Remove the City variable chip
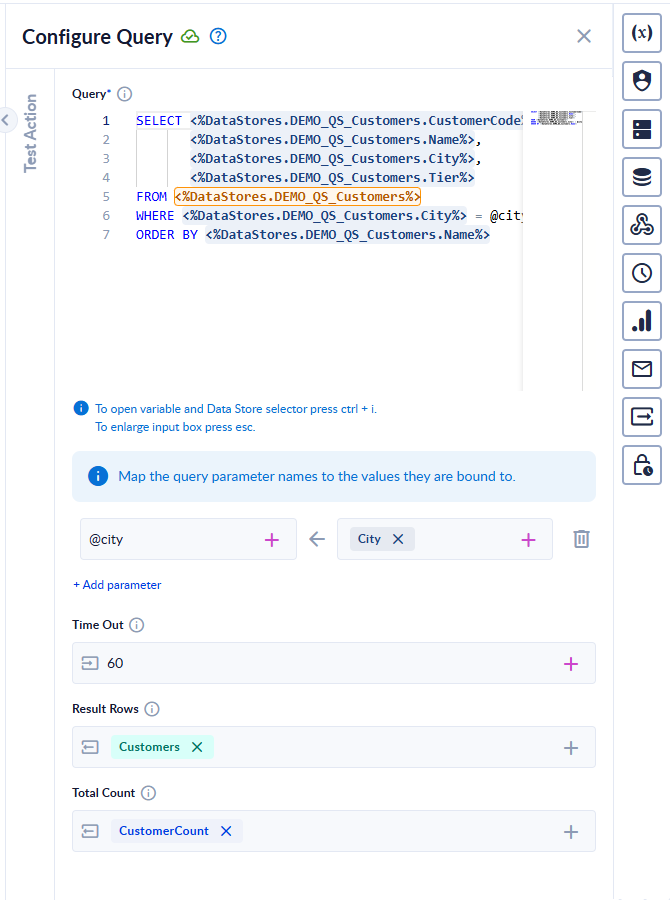The height and width of the screenshot is (900, 670). [398, 539]
